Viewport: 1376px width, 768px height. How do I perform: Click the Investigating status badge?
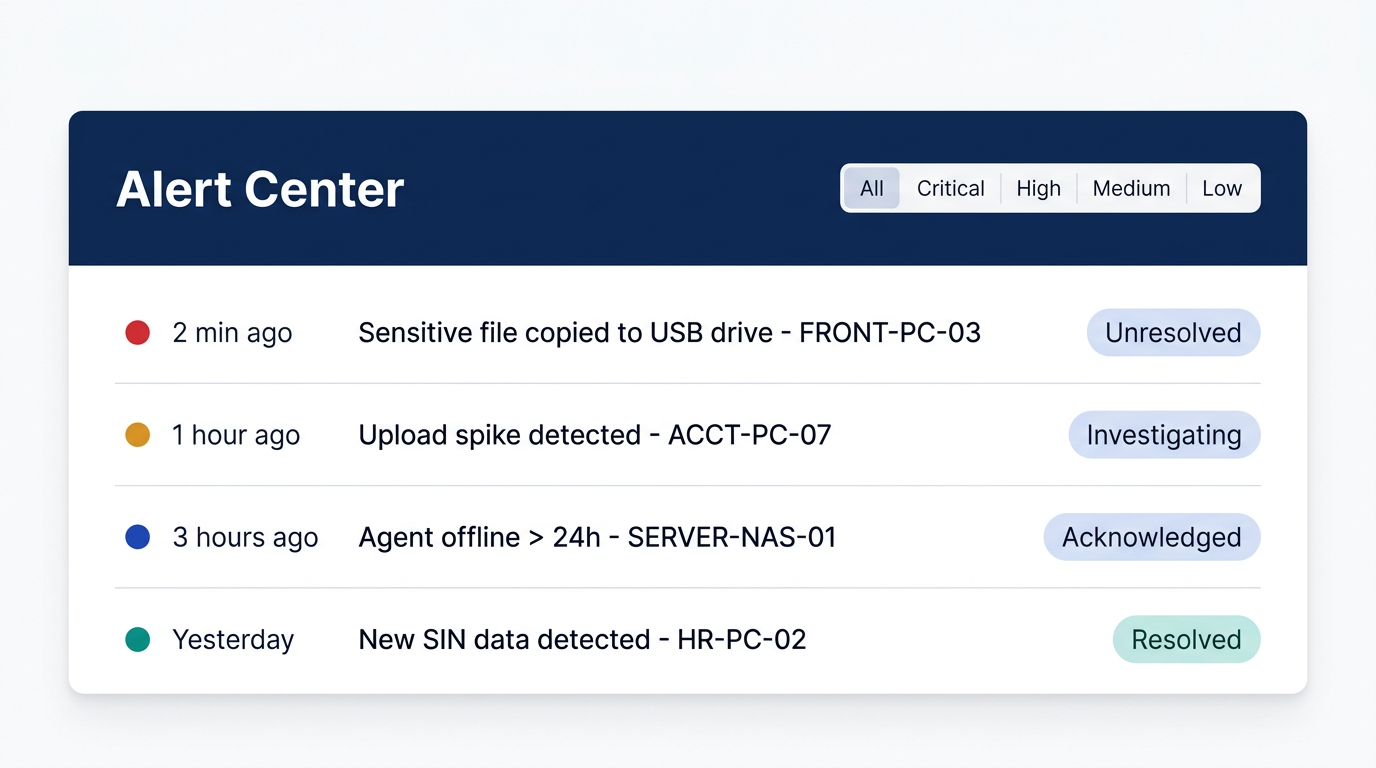point(1163,434)
